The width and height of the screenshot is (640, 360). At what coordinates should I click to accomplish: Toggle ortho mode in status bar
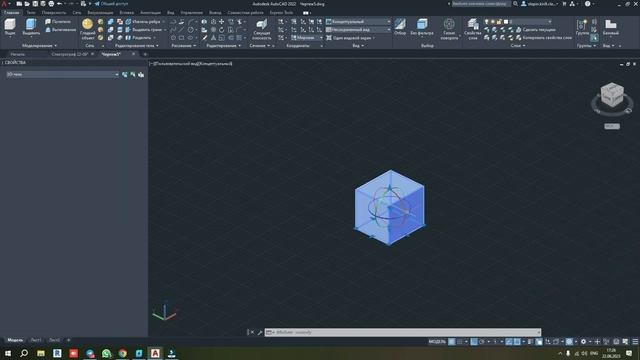click(473, 342)
